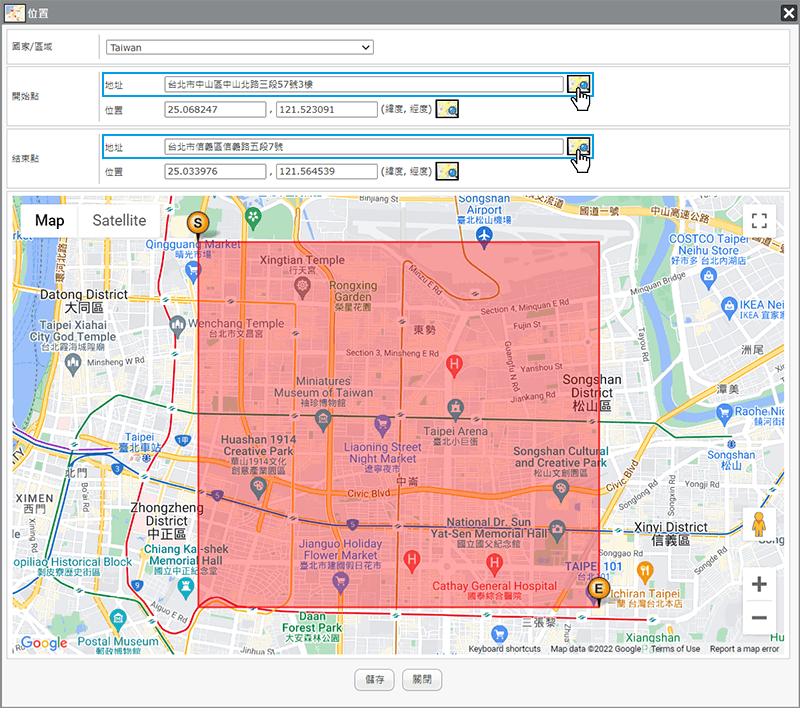Click the position dialog title icon
This screenshot has width=800, height=708.
point(14,13)
